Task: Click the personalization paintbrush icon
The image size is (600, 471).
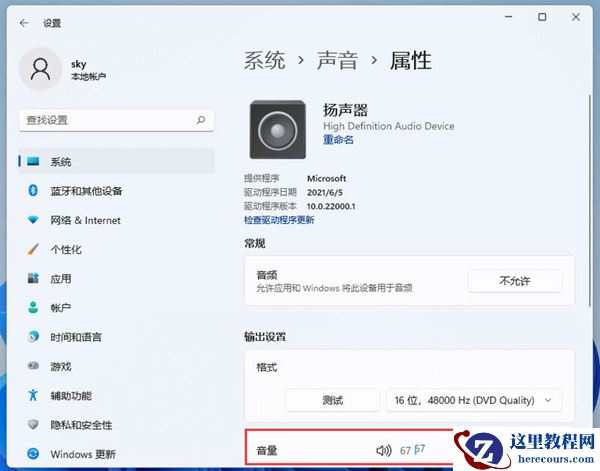Action: 33,249
